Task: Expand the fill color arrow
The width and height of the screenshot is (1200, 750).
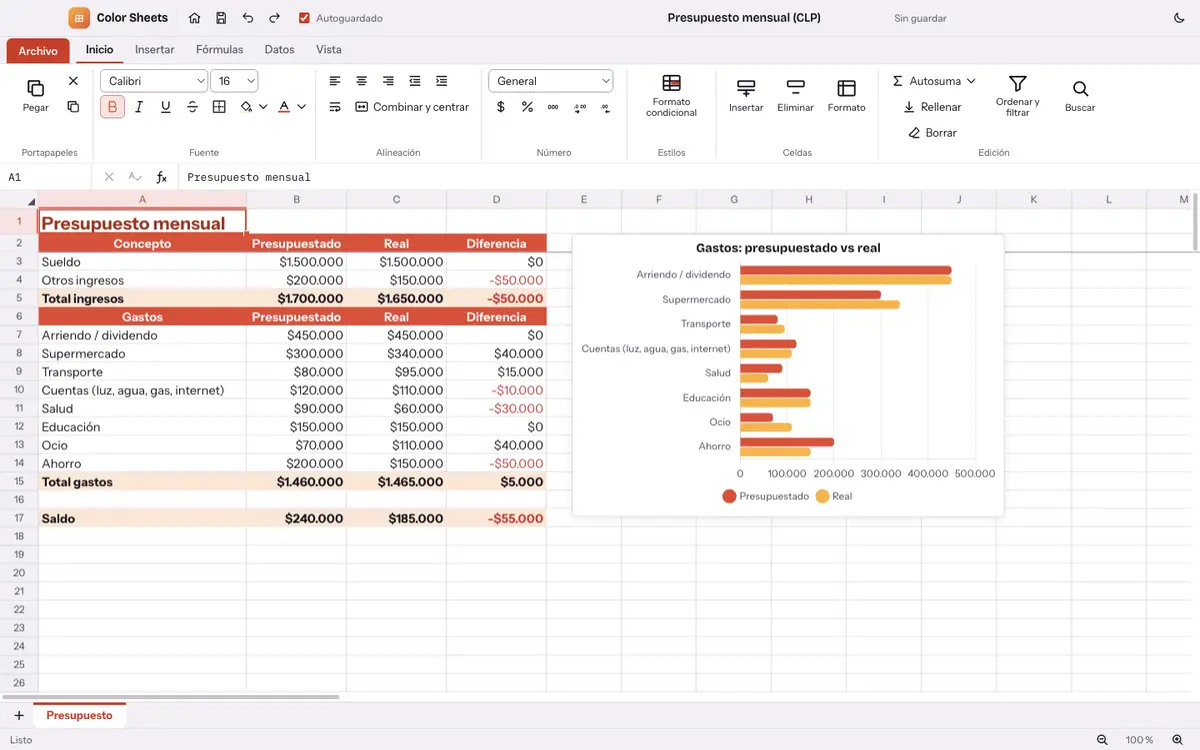Action: [263, 107]
